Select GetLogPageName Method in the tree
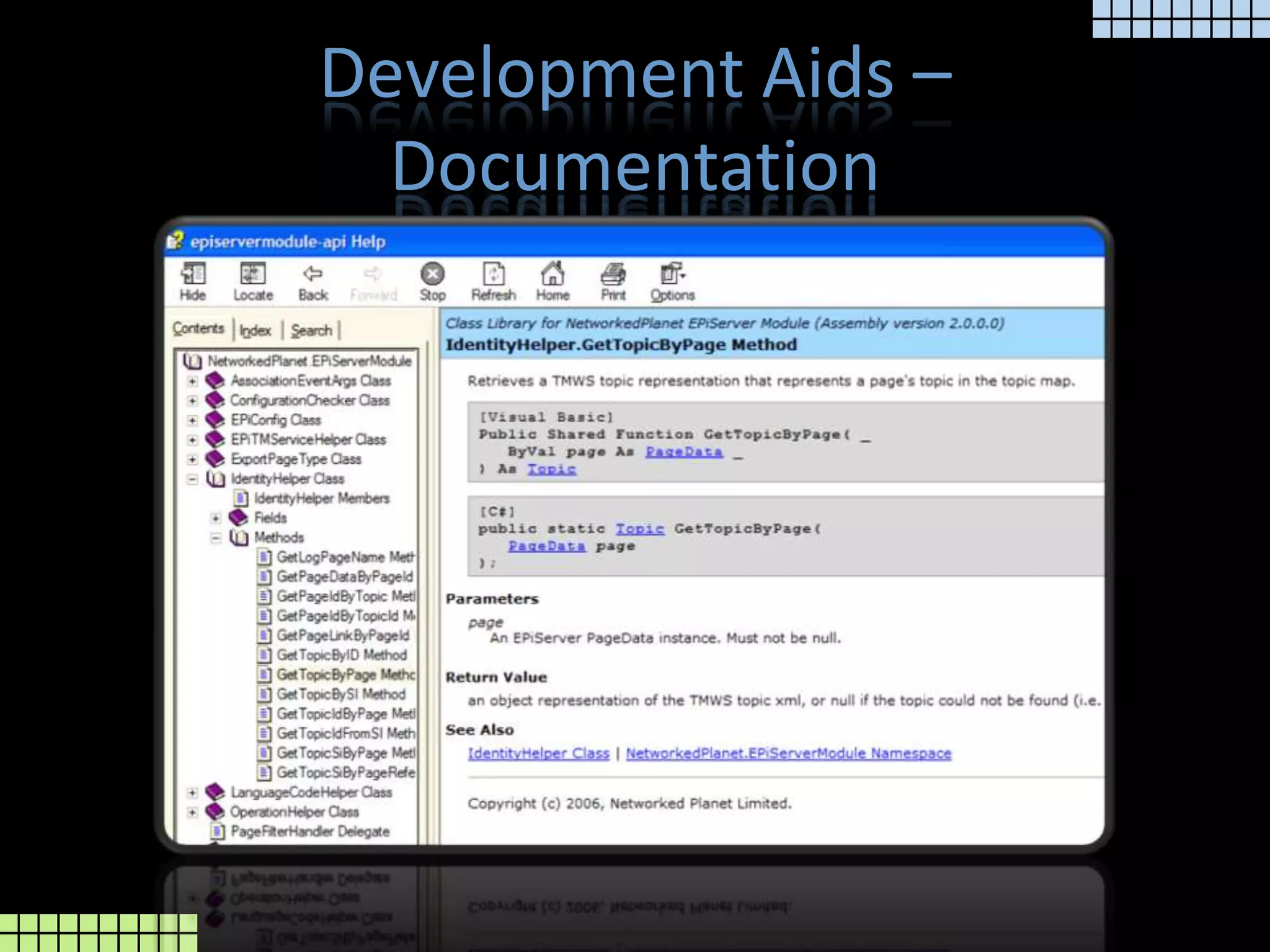The width and height of the screenshot is (1270, 952). click(345, 557)
